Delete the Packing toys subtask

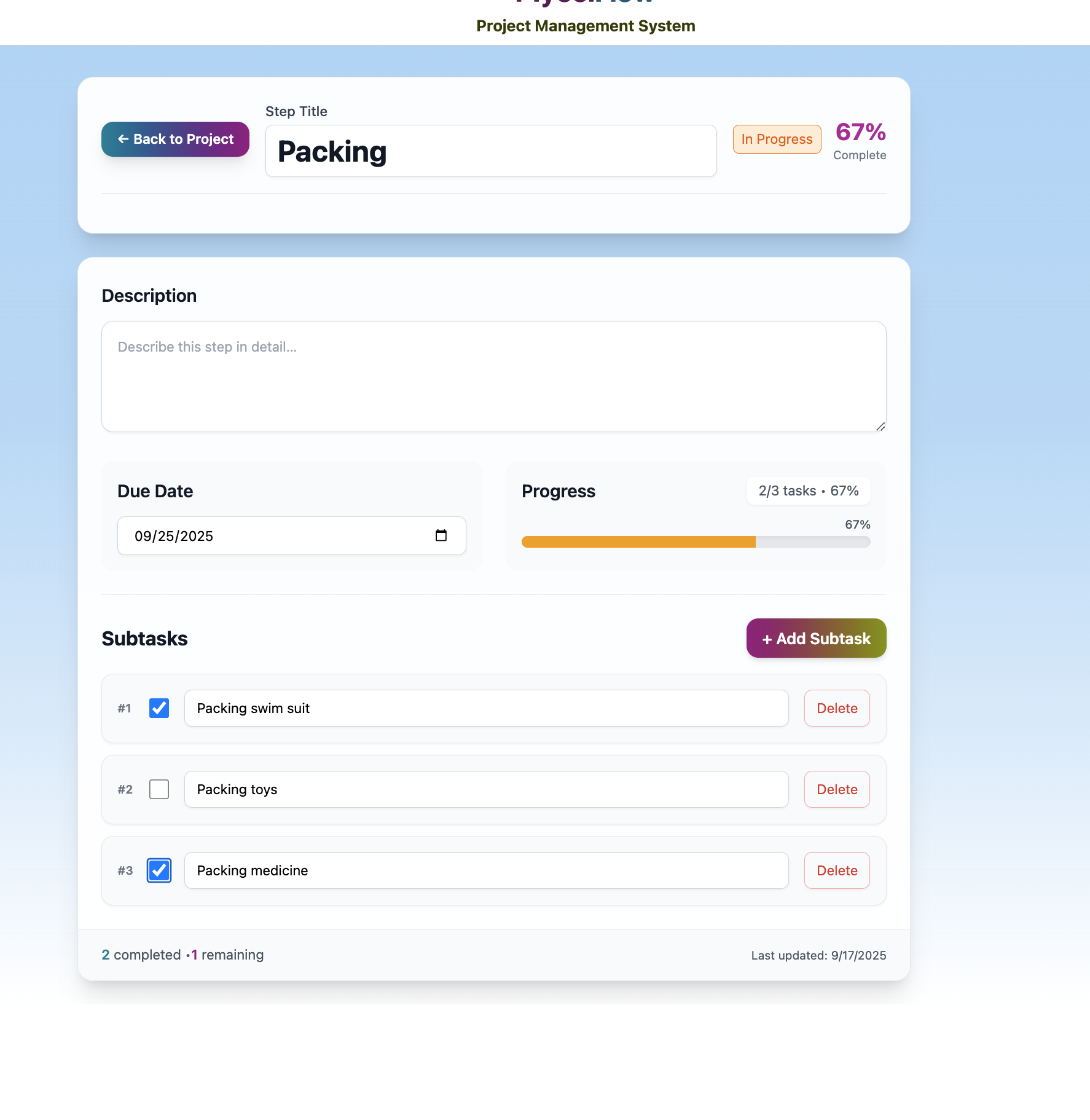click(836, 789)
